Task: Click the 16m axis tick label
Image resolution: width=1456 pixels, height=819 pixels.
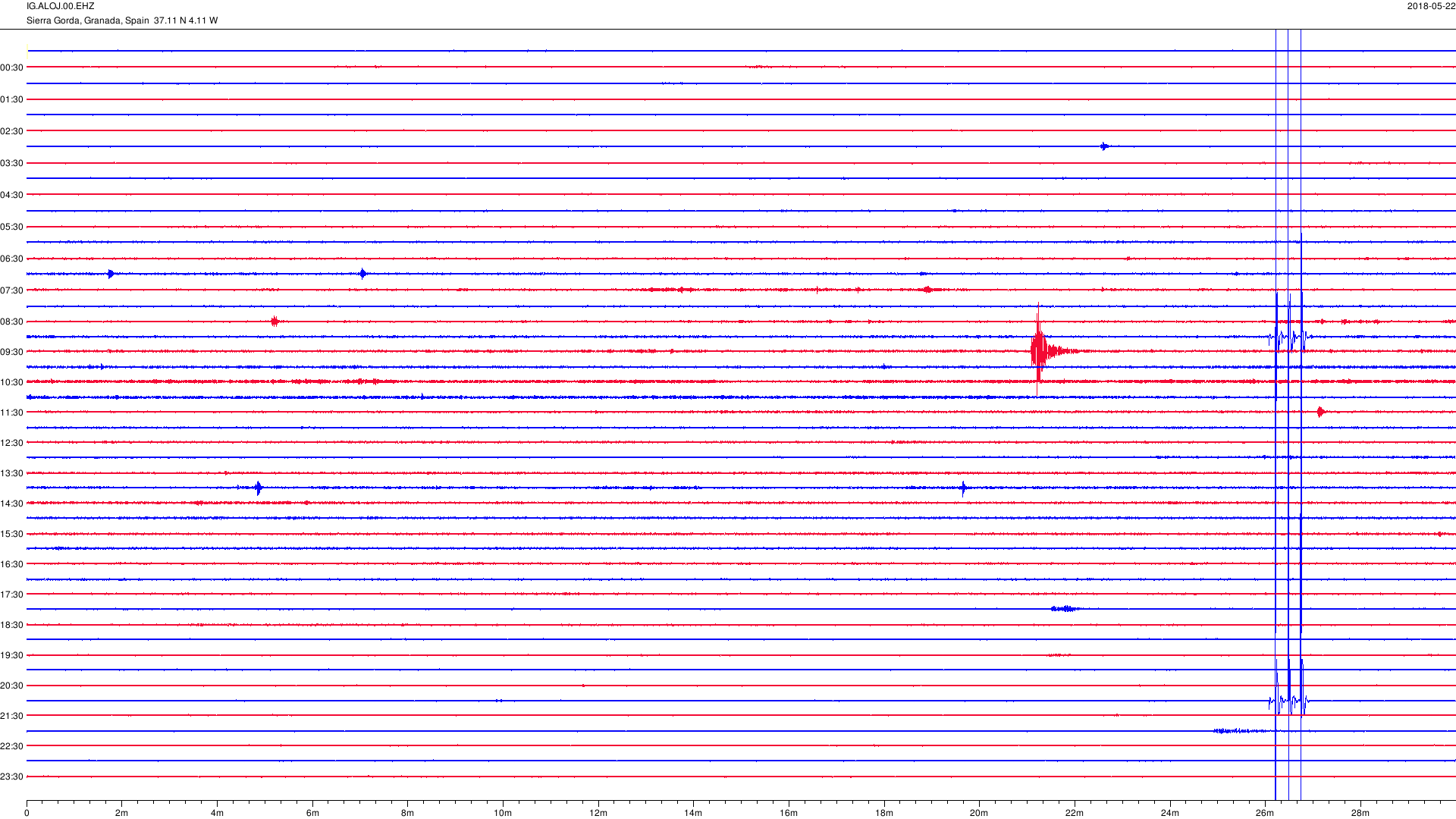Action: tap(789, 813)
